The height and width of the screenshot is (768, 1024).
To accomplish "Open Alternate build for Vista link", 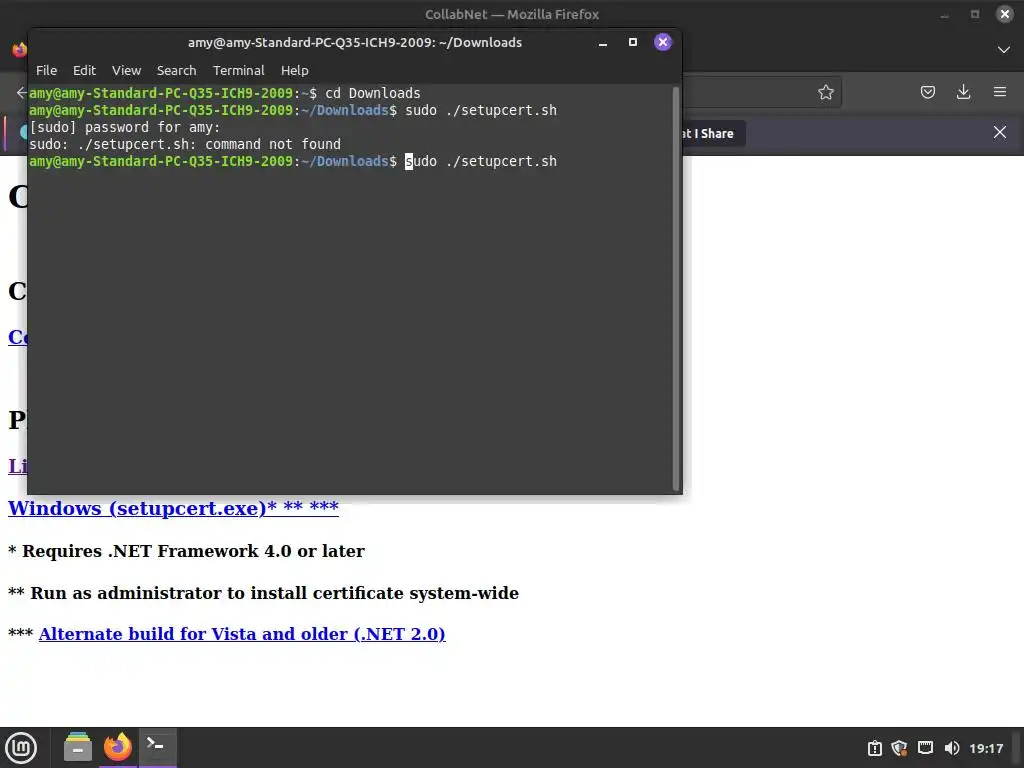I will click(x=242, y=634).
